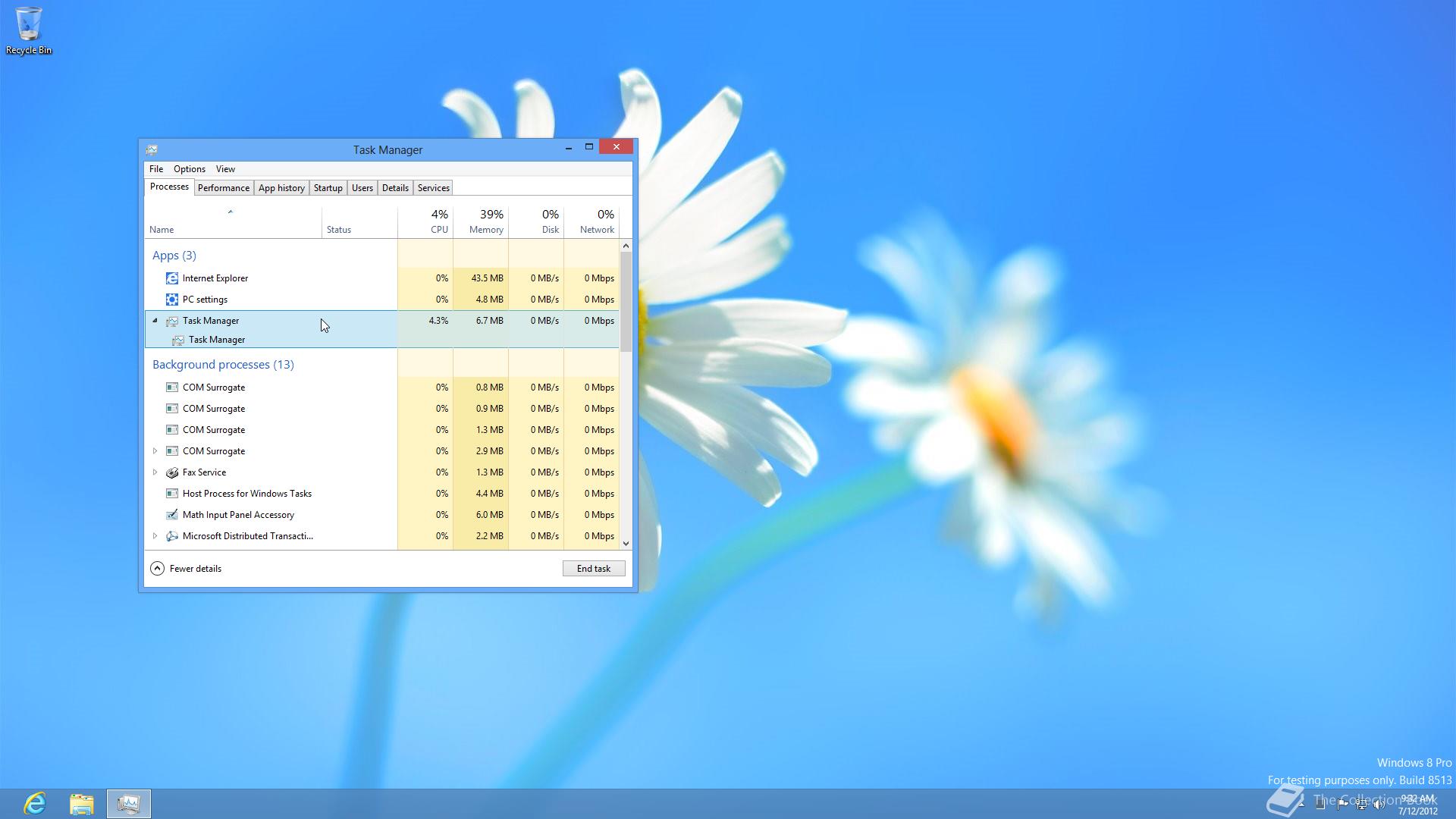Select the PC settings process row
The image size is (1456, 819).
tap(381, 300)
